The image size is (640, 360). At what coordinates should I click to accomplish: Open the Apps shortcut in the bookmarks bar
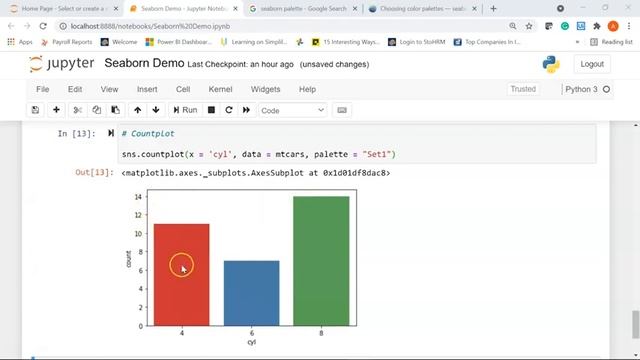point(20,42)
